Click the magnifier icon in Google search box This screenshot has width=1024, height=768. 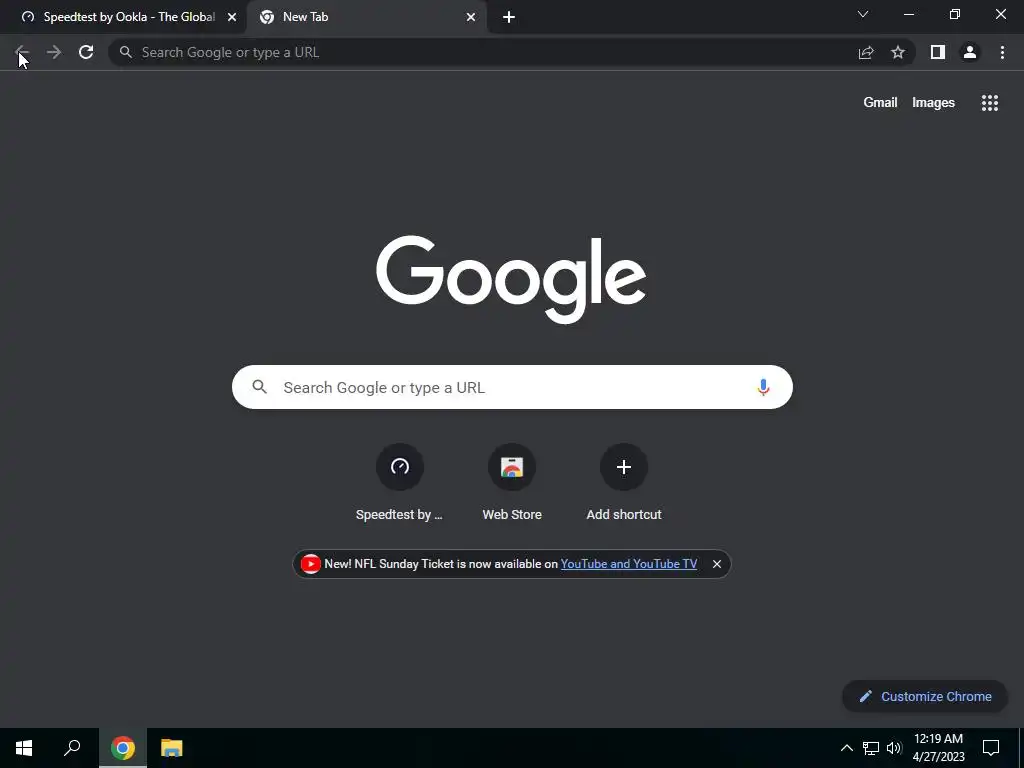(x=259, y=387)
